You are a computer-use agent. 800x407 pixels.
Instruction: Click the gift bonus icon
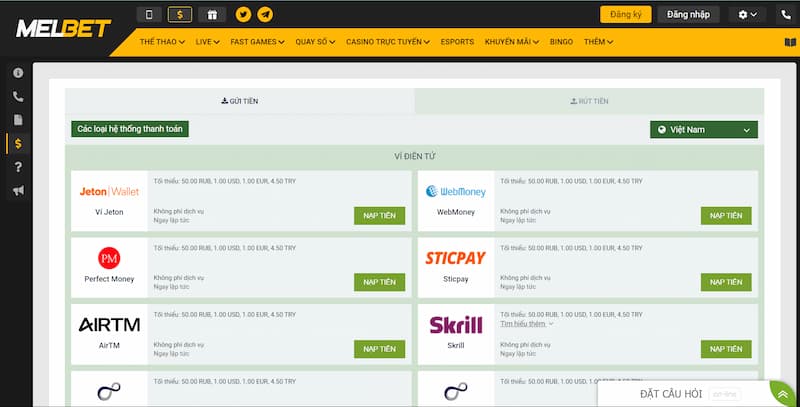211,14
